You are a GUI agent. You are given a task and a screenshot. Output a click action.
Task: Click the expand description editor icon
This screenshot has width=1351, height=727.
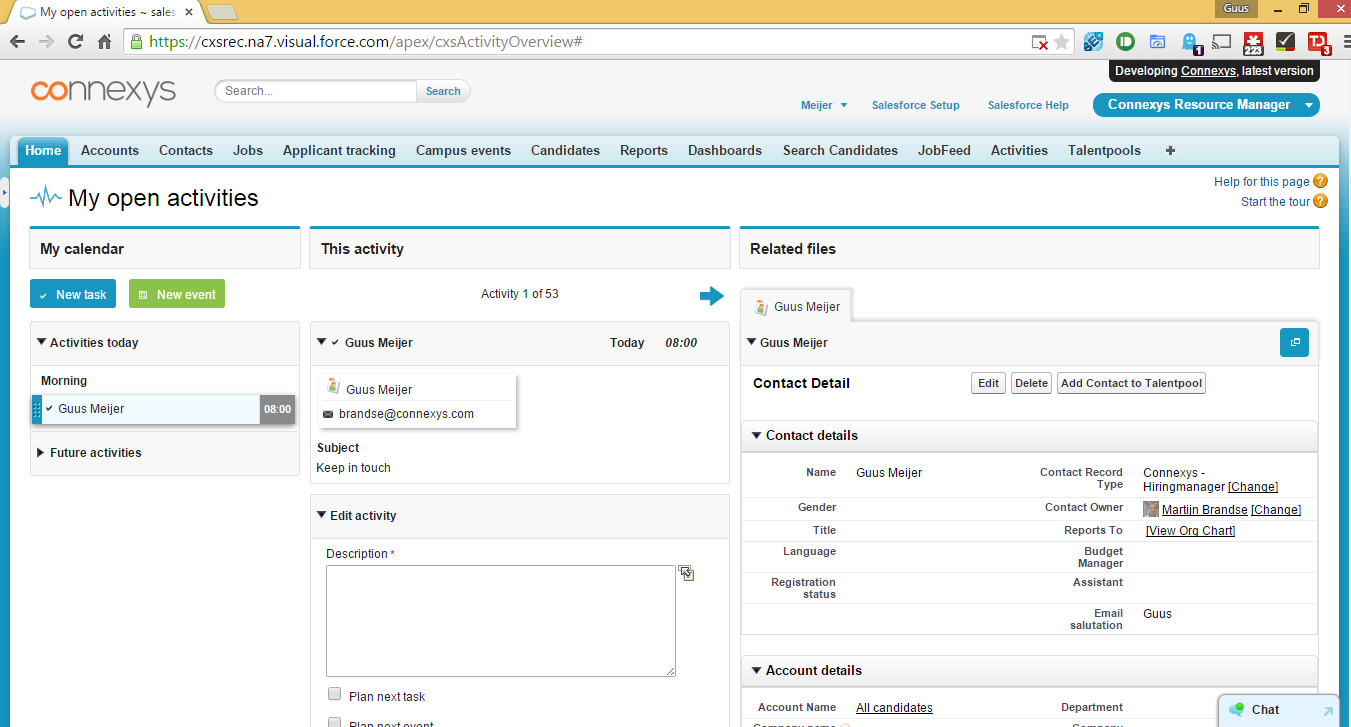pos(686,573)
